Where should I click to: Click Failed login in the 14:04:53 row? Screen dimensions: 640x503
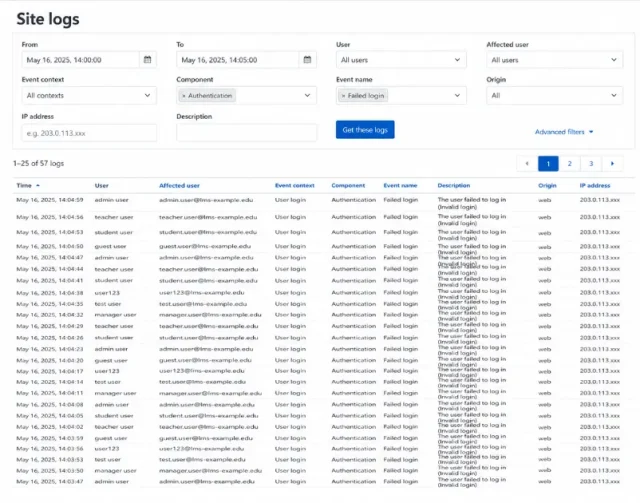click(x=400, y=232)
